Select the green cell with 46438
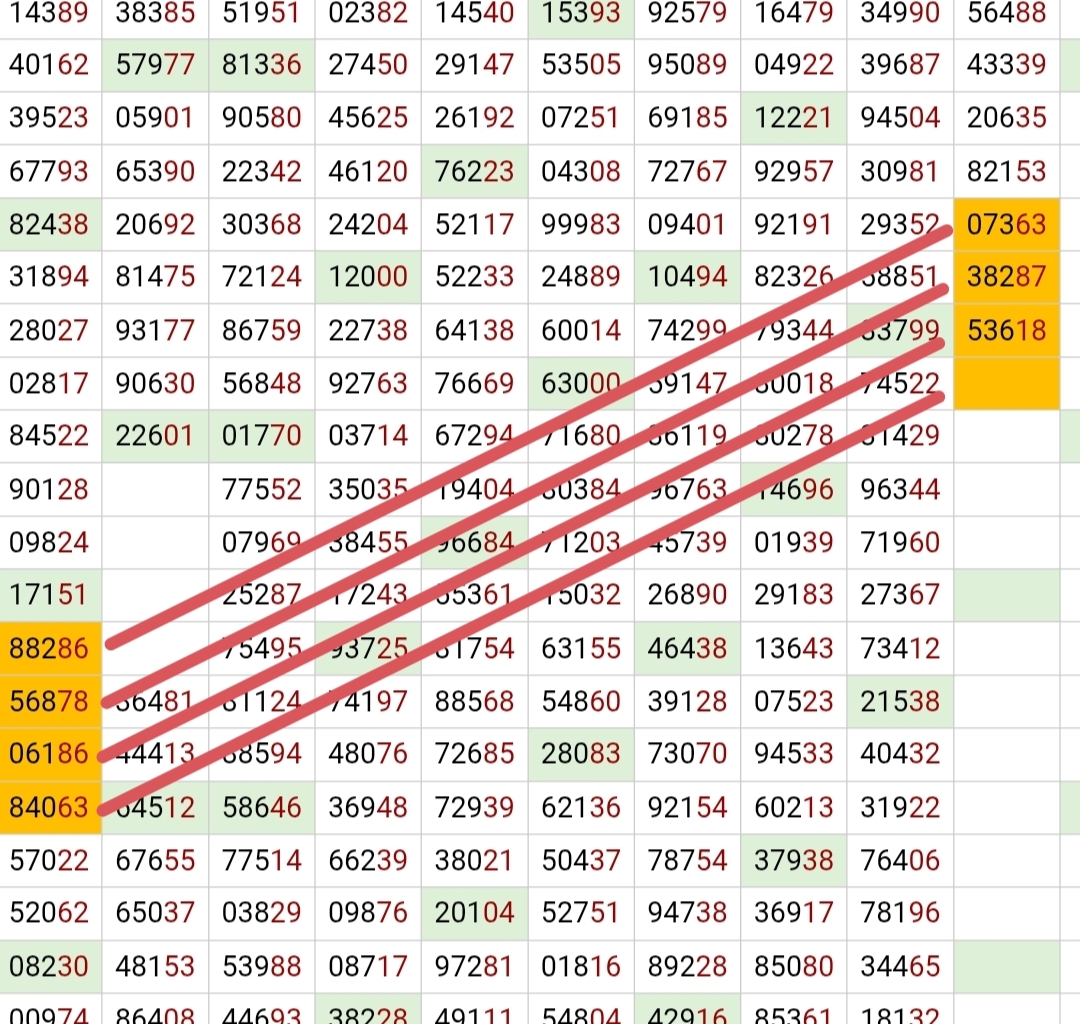 pyautogui.click(x=687, y=649)
